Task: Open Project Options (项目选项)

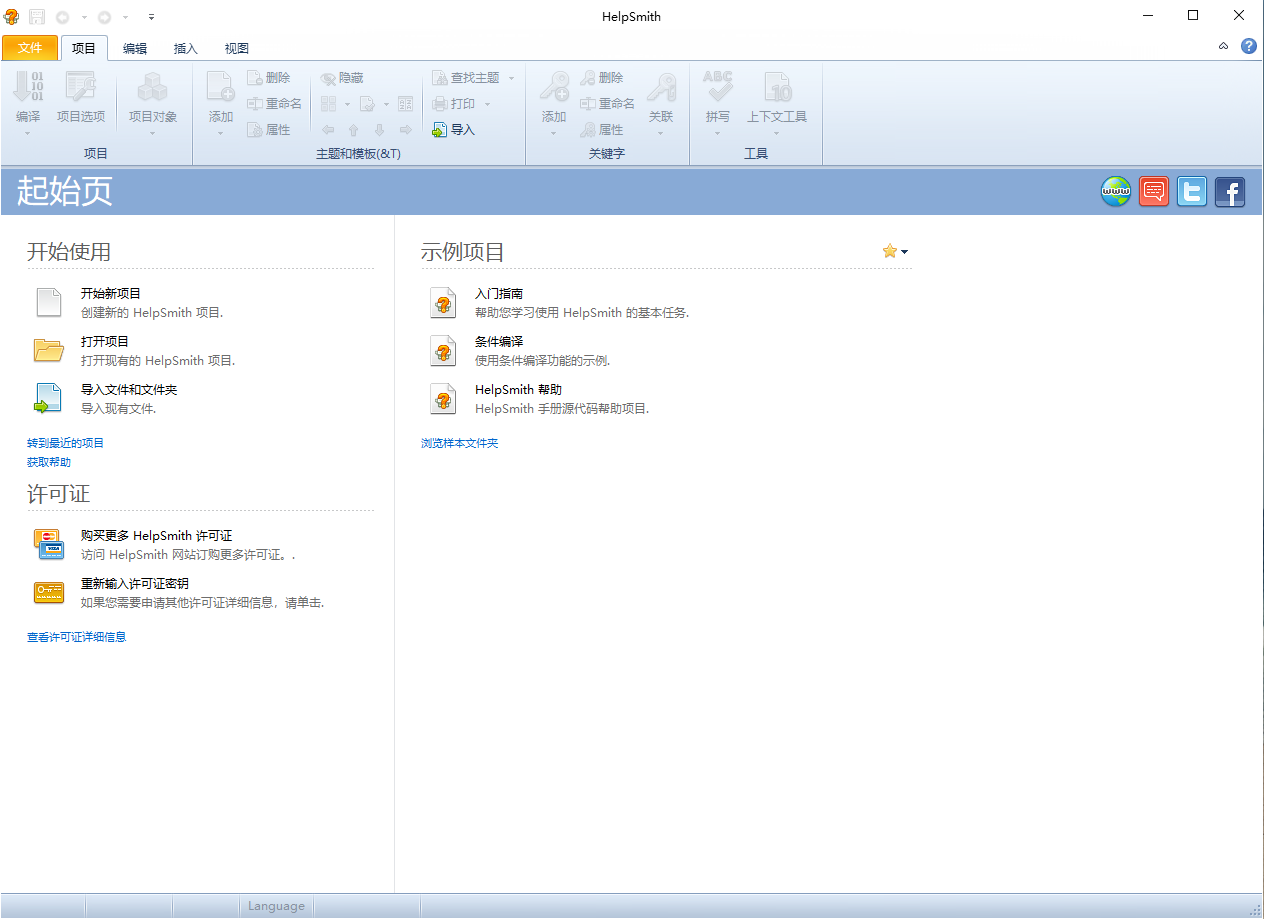Action: 80,98
